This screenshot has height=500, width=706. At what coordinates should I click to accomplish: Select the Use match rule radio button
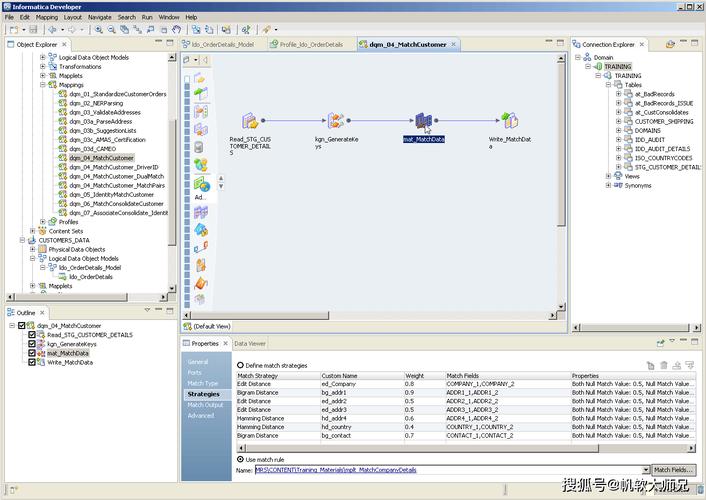[x=240, y=459]
